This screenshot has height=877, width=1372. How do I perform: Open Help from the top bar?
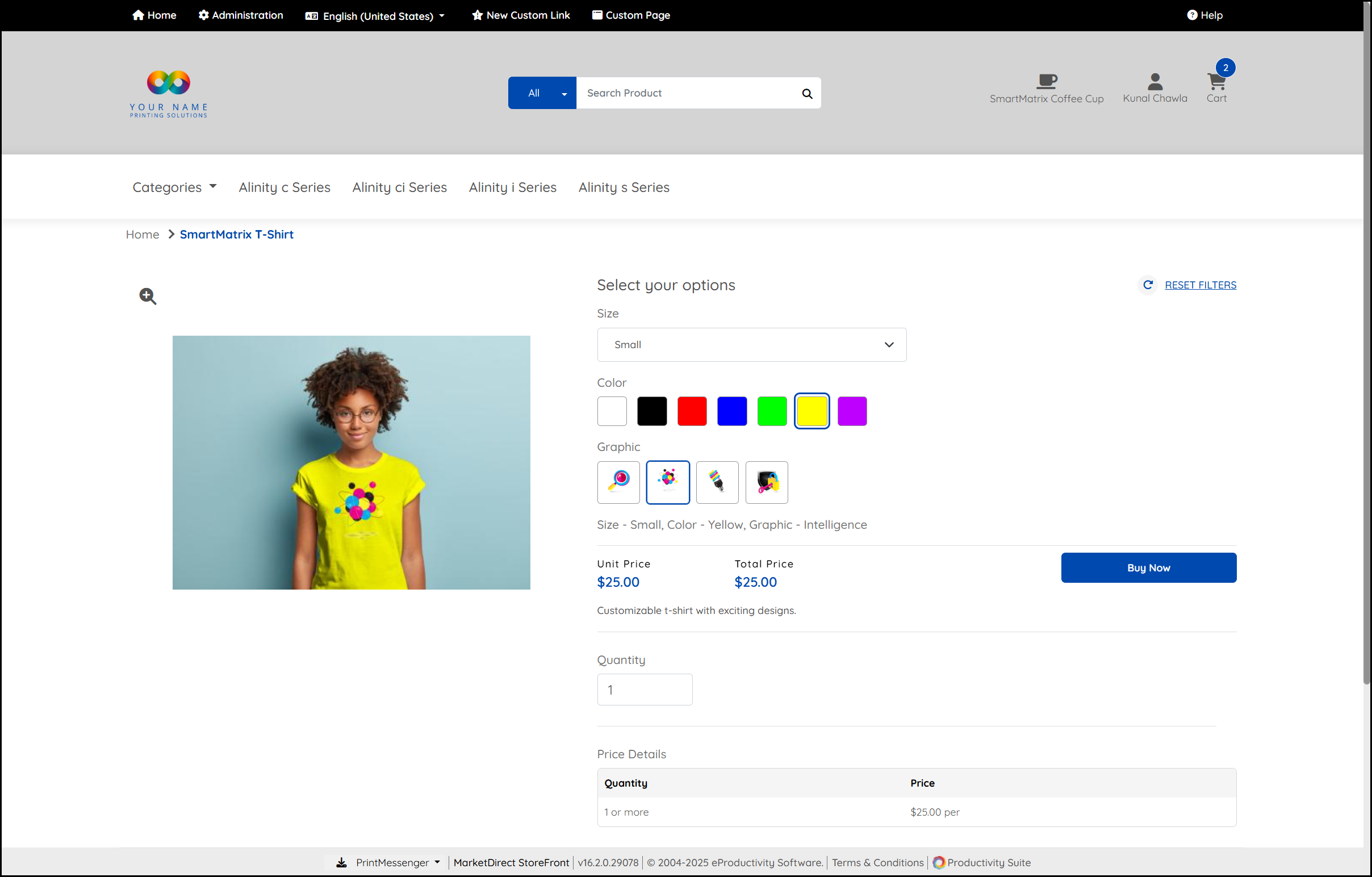coord(1204,15)
